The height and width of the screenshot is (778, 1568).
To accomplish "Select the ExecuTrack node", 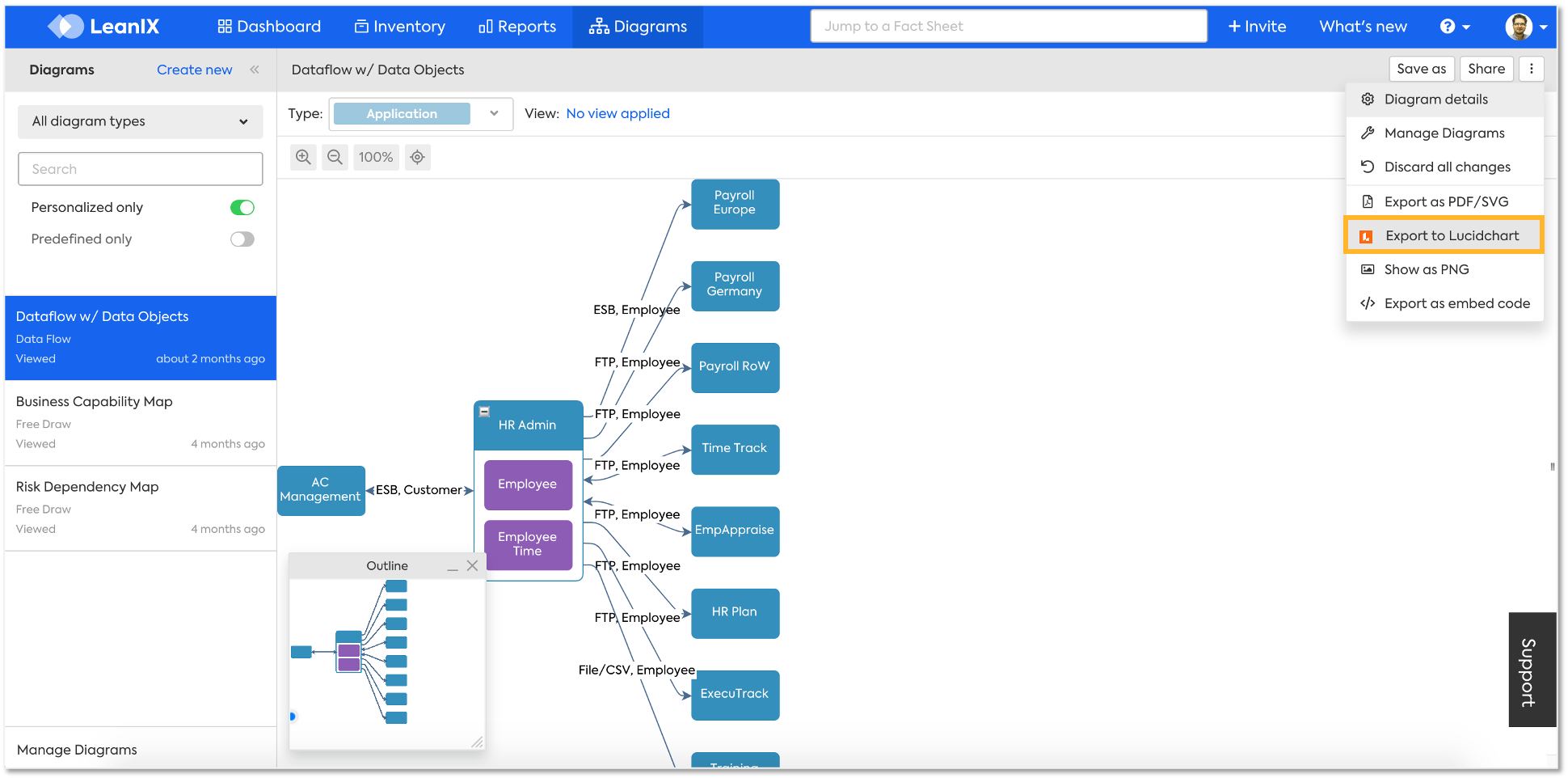I will pyautogui.click(x=735, y=695).
